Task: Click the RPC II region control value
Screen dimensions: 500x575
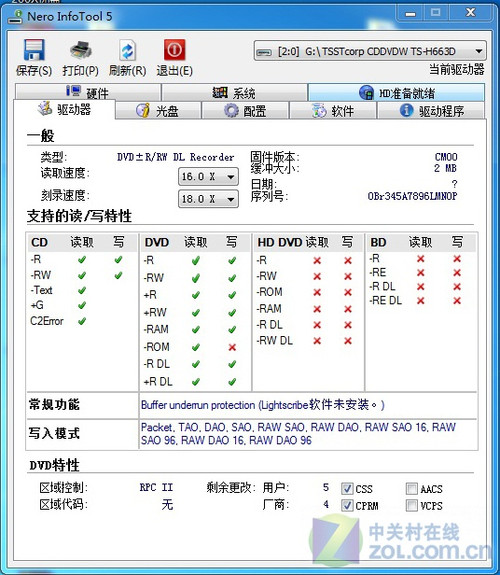Action: tap(156, 487)
